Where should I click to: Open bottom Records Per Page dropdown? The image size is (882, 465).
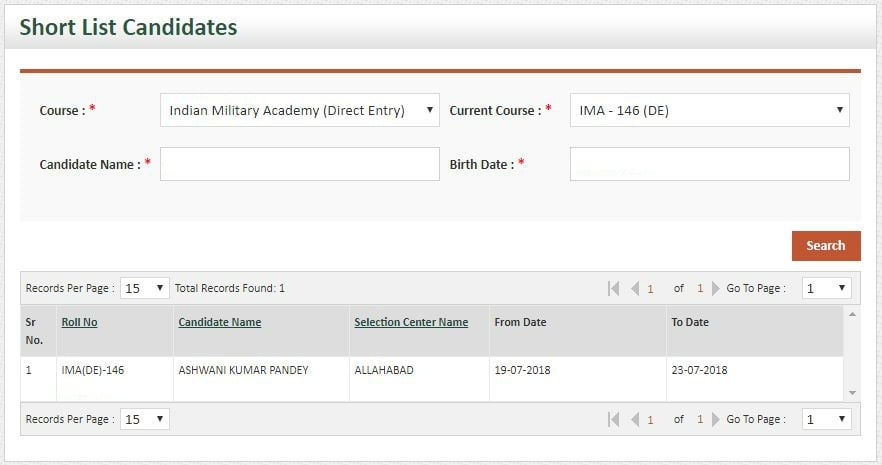click(145, 419)
